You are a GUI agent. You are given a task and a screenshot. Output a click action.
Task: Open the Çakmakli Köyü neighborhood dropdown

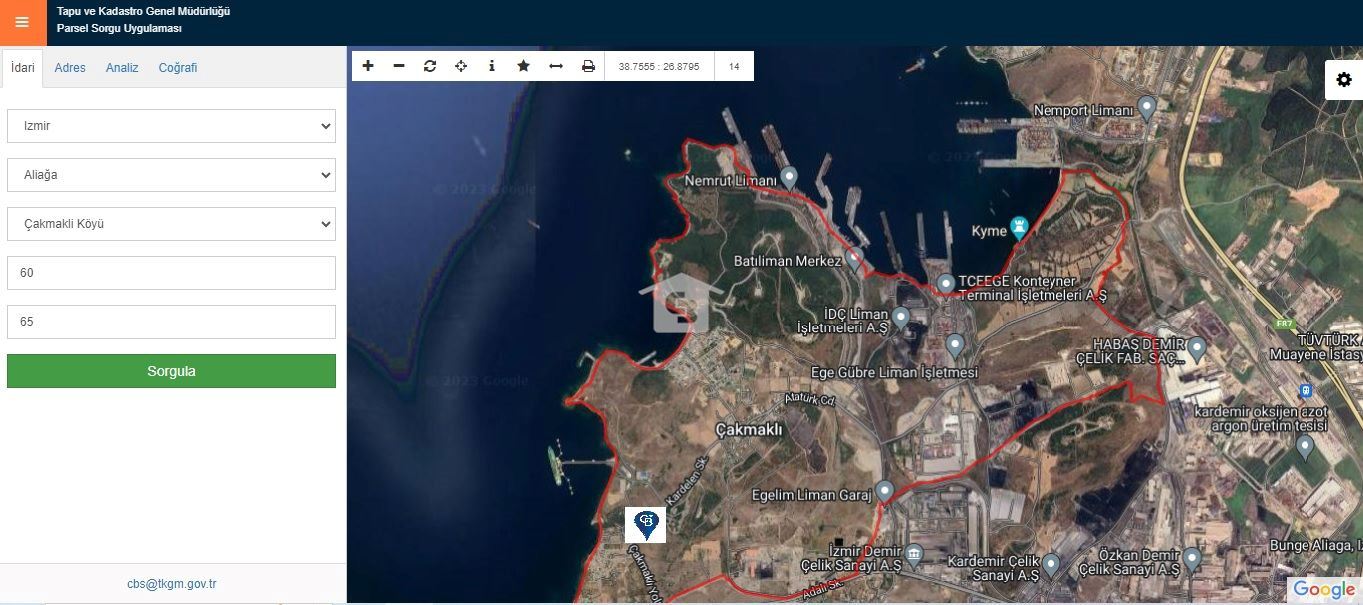point(171,224)
